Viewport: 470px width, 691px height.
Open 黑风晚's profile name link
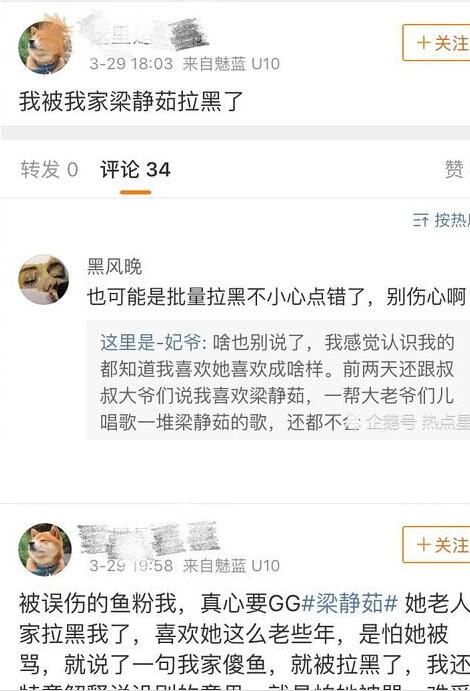115,267
